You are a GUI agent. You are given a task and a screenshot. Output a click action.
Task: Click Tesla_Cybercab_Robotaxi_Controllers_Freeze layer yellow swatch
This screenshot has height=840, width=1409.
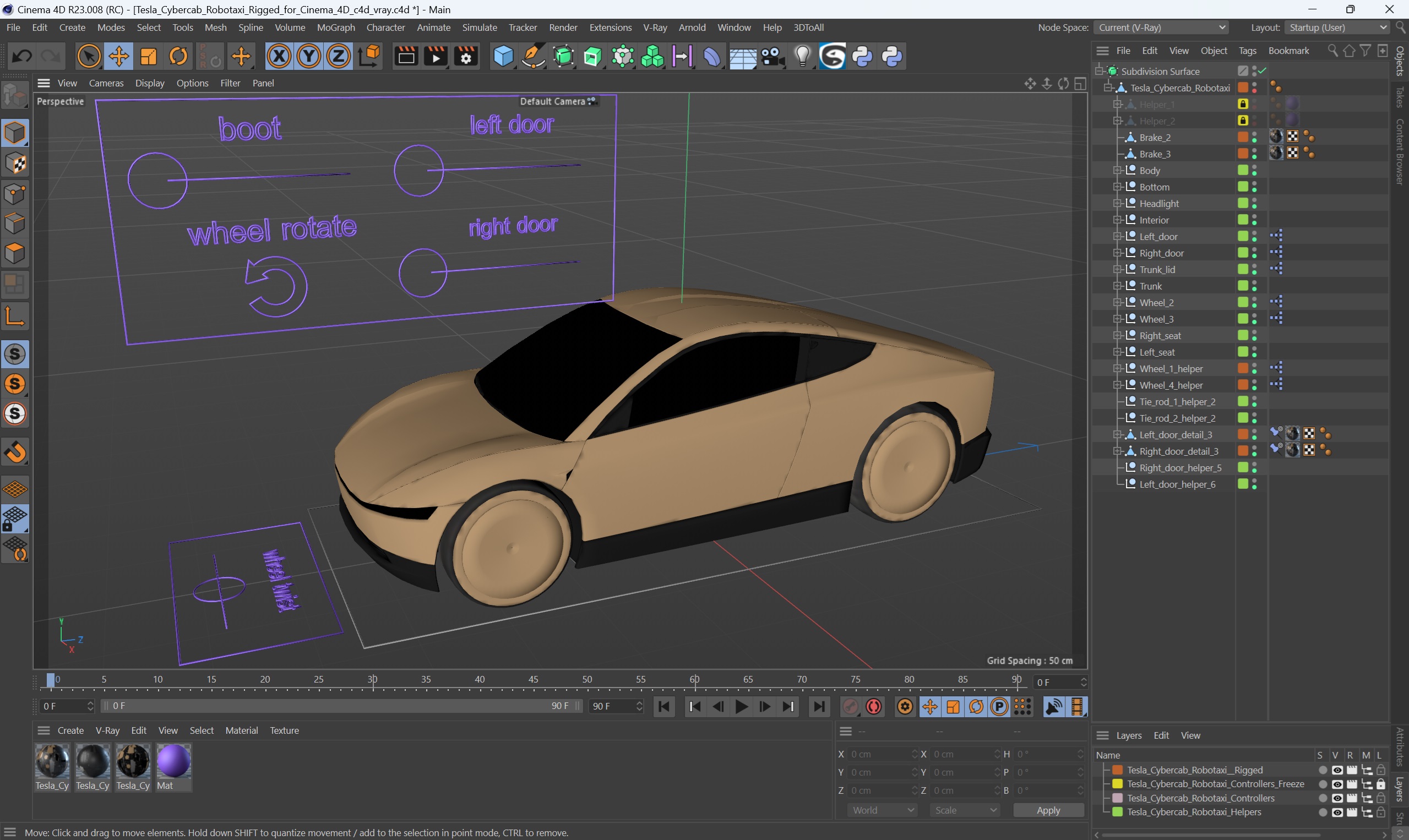click(x=1118, y=784)
